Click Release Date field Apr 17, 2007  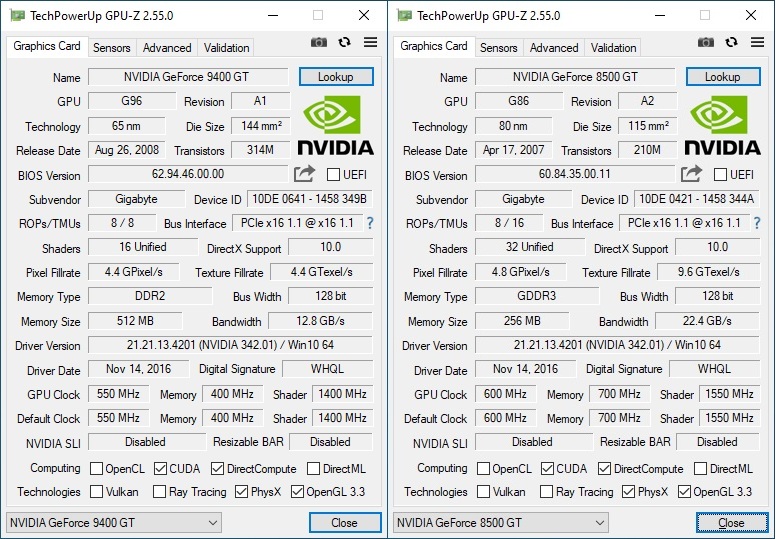[x=514, y=150]
